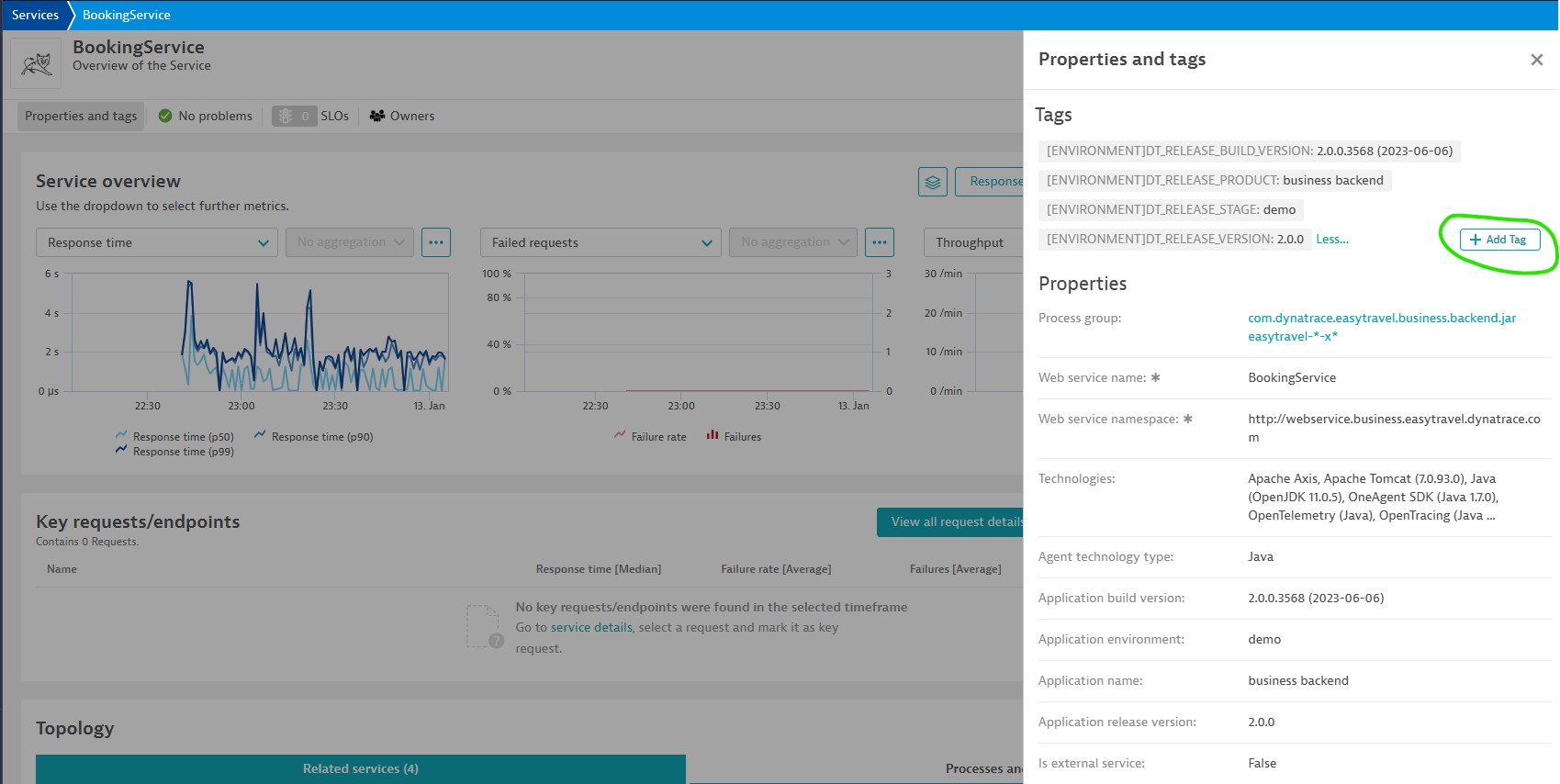Click the Response button in Service overview
The height and width of the screenshot is (784, 1560).
[989, 182]
